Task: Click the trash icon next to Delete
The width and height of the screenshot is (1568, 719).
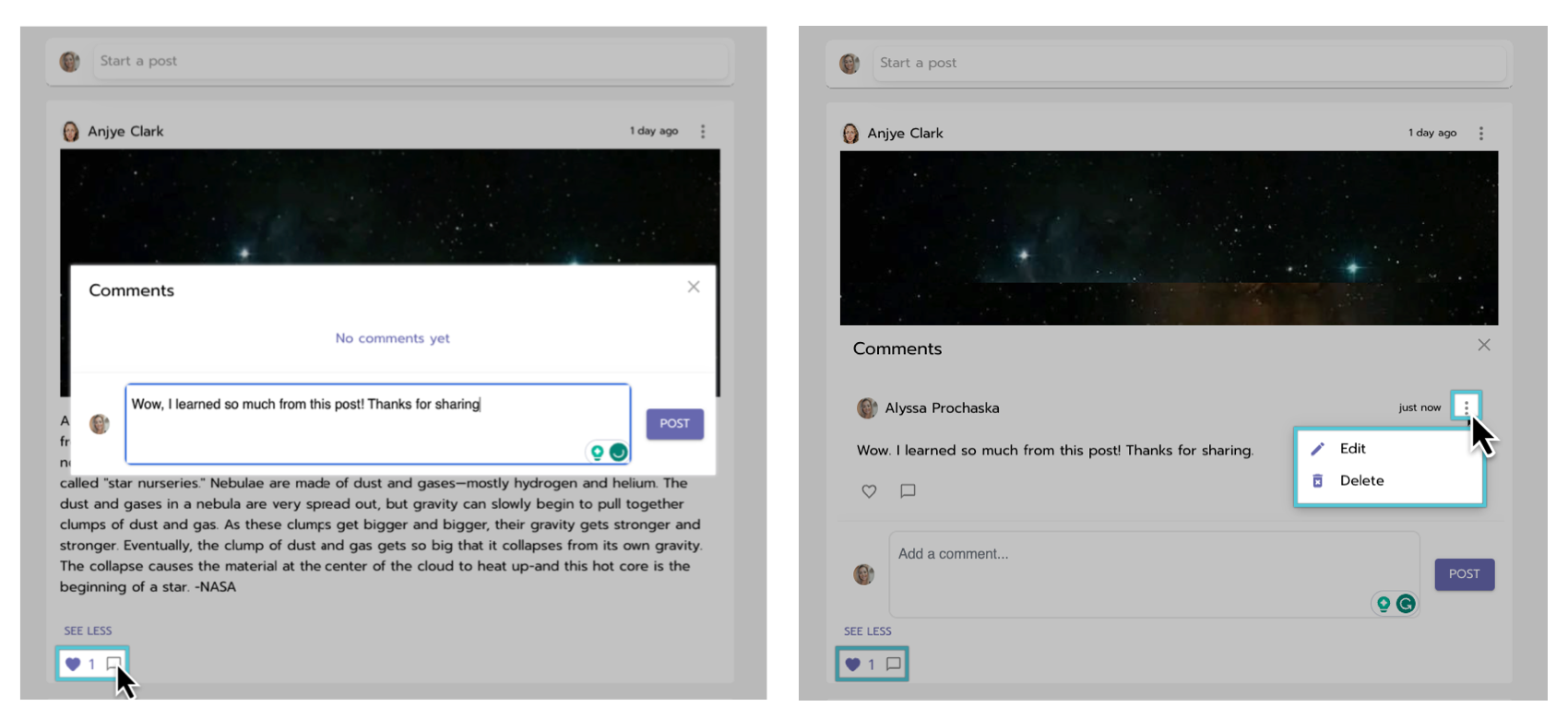Action: point(1317,480)
